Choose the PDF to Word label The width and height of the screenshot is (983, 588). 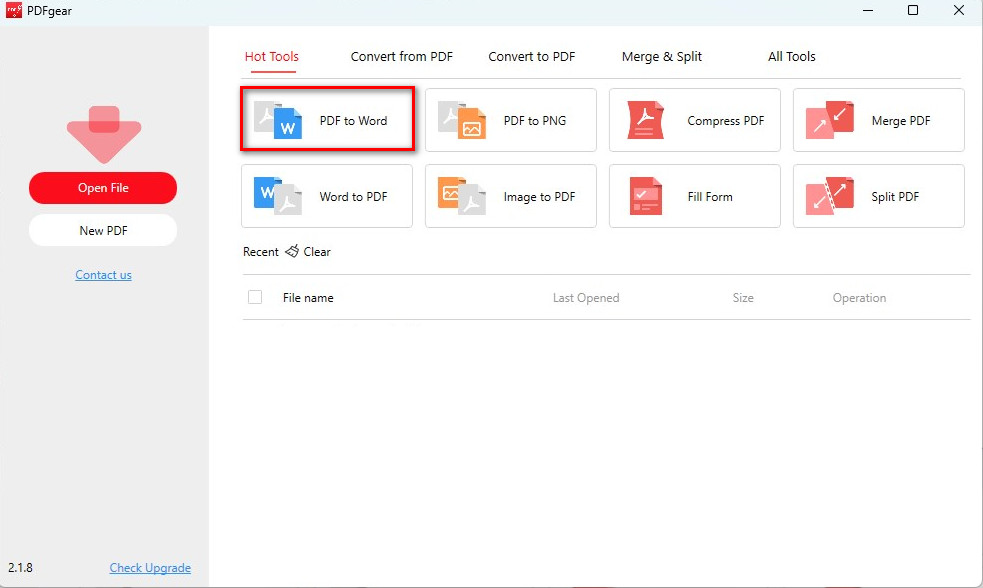tap(353, 120)
